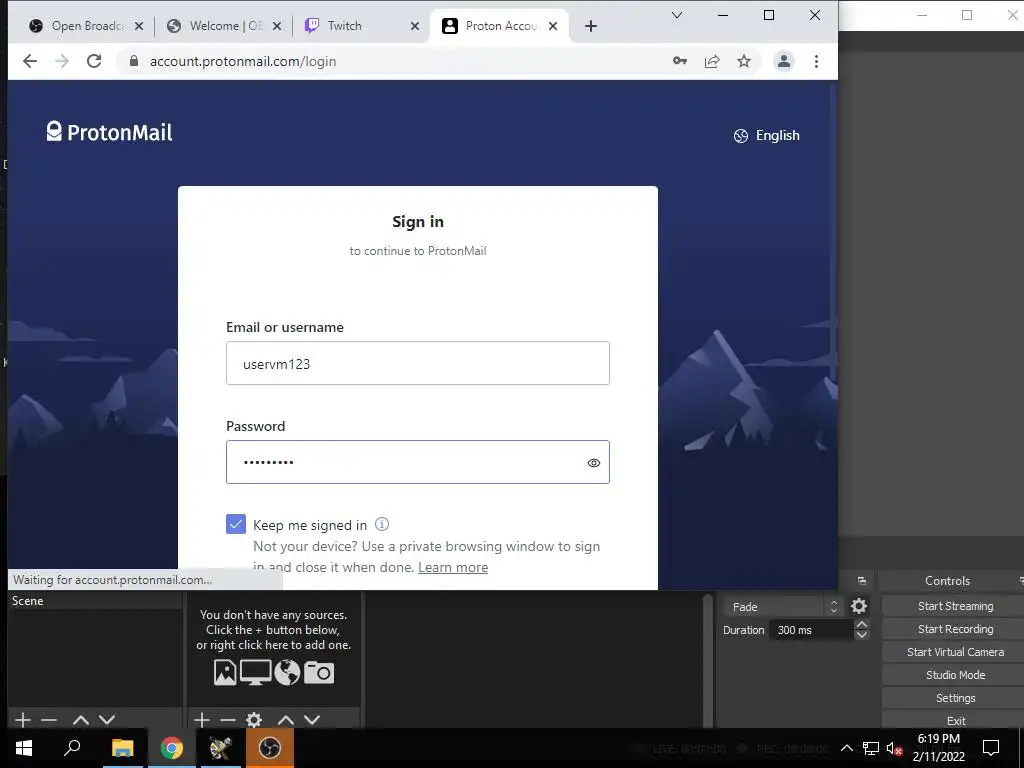Open the Windows Start menu
The height and width of the screenshot is (768, 1024).
click(24, 748)
